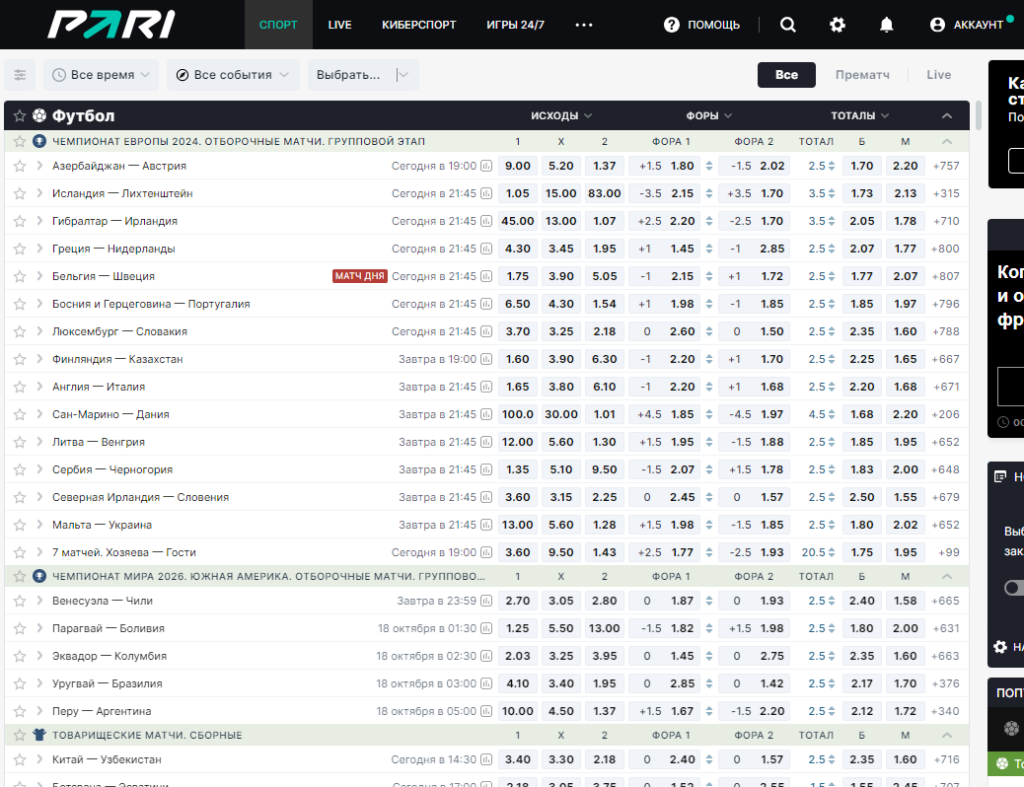Open the Все время dropdown
The image size is (1024, 787).
[x=101, y=75]
